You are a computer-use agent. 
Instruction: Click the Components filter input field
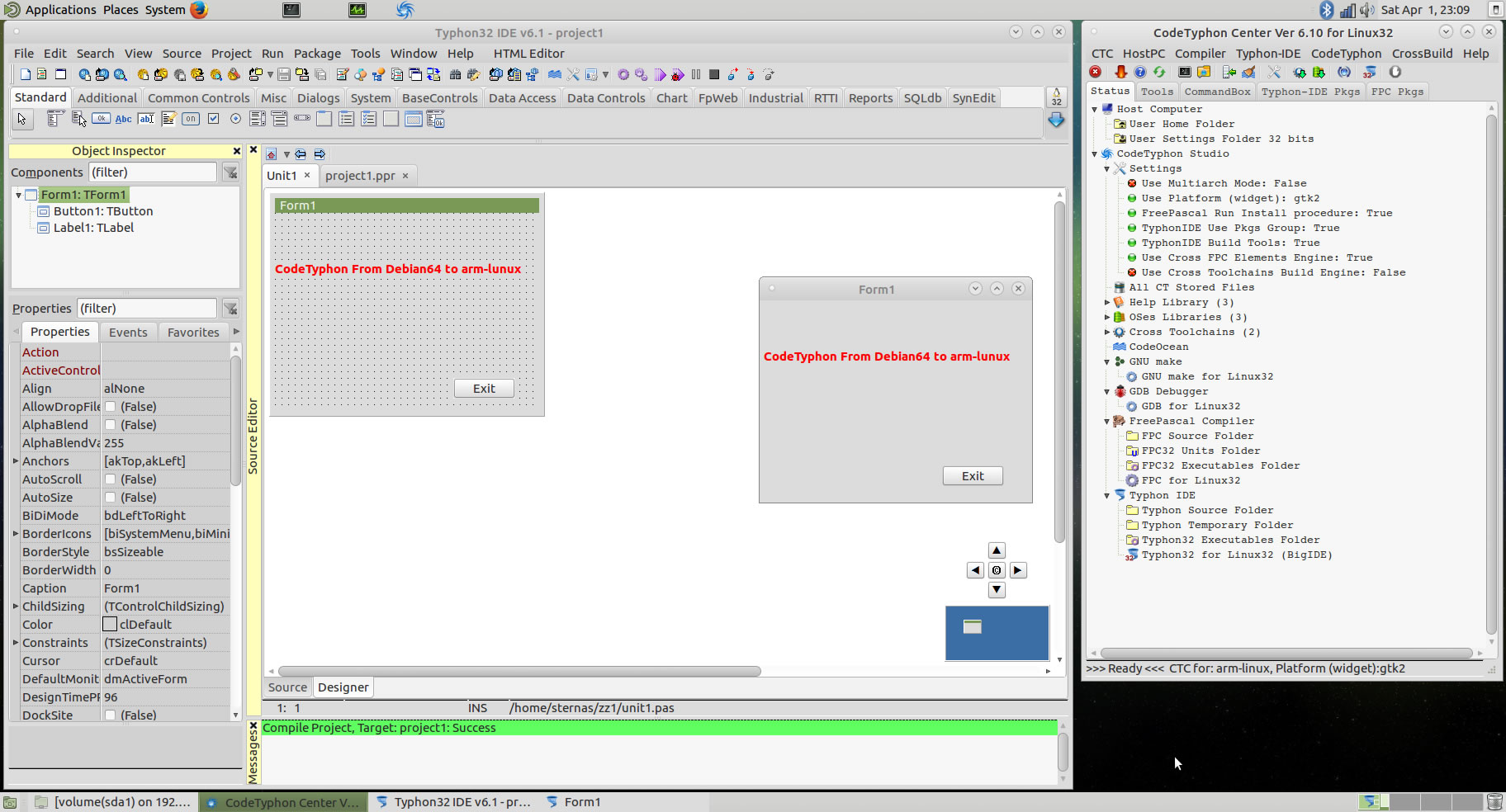(152, 172)
